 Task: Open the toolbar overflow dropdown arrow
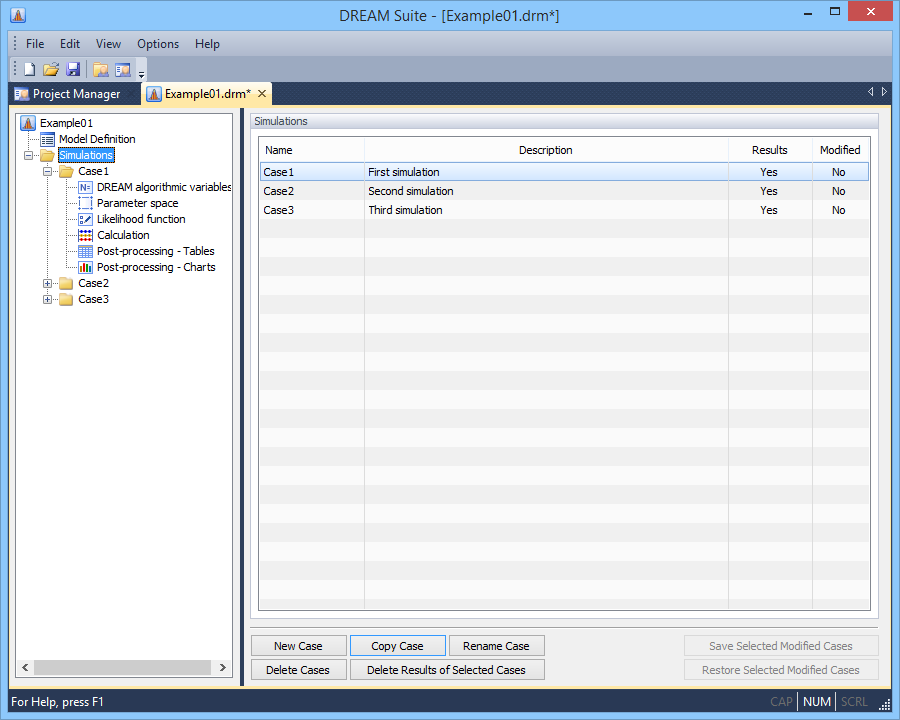(141, 73)
